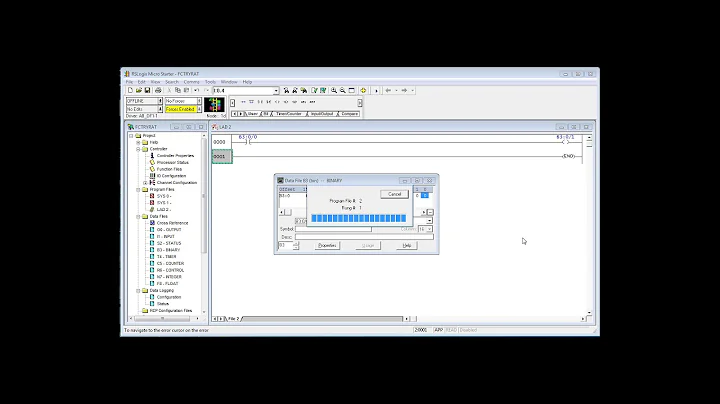This screenshot has width=720, height=404.
Task: Click the Cross Reference tree icon
Action: tap(152, 223)
